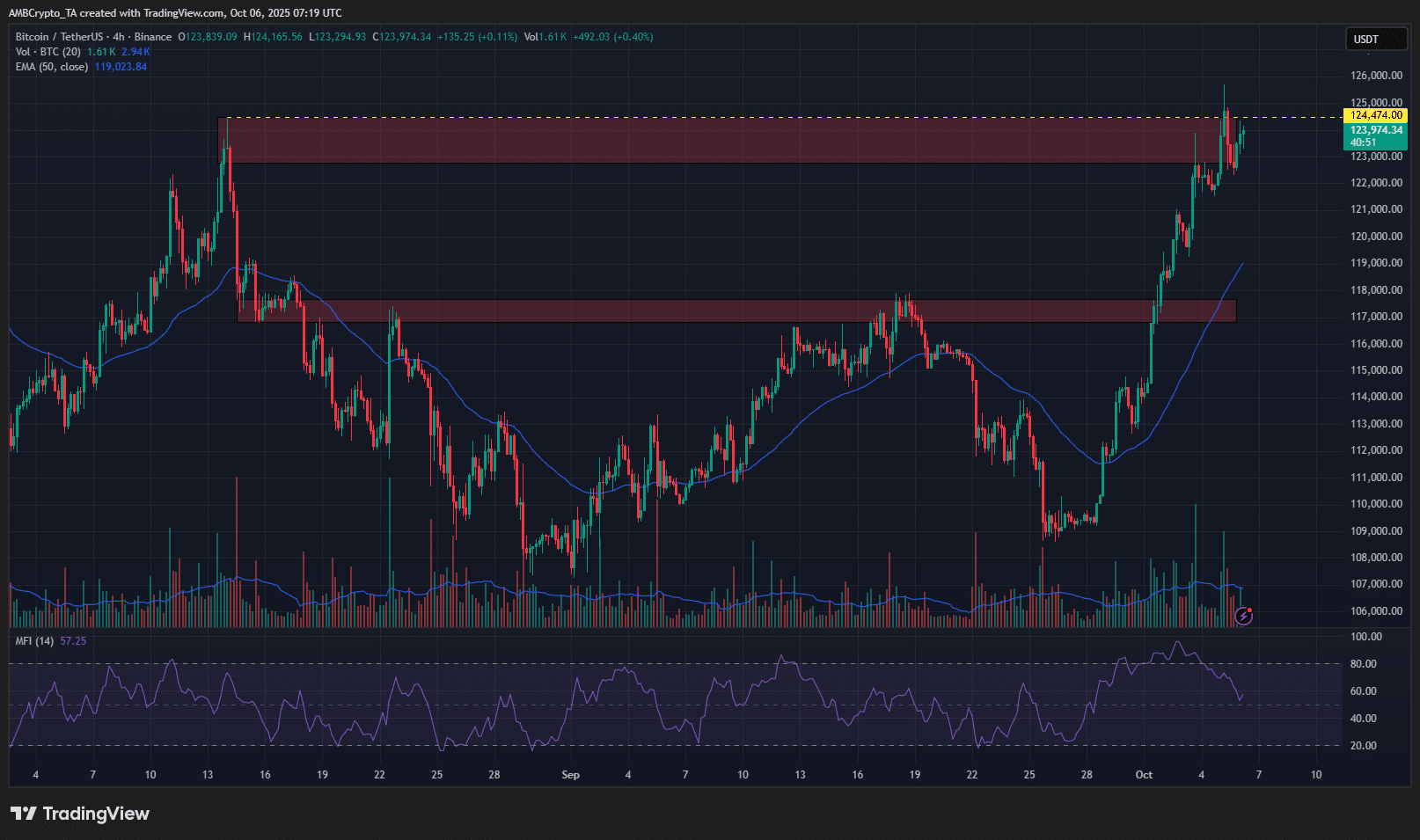Click the TradingView logo in the bottom corner

point(79,814)
